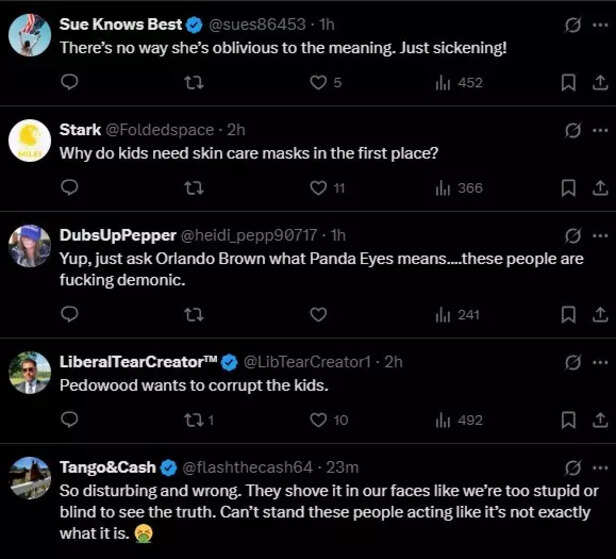The height and width of the screenshot is (559, 616).
Task: Click the 2h timestamp on LiberalTearCreator's tweet
Action: 393,362
